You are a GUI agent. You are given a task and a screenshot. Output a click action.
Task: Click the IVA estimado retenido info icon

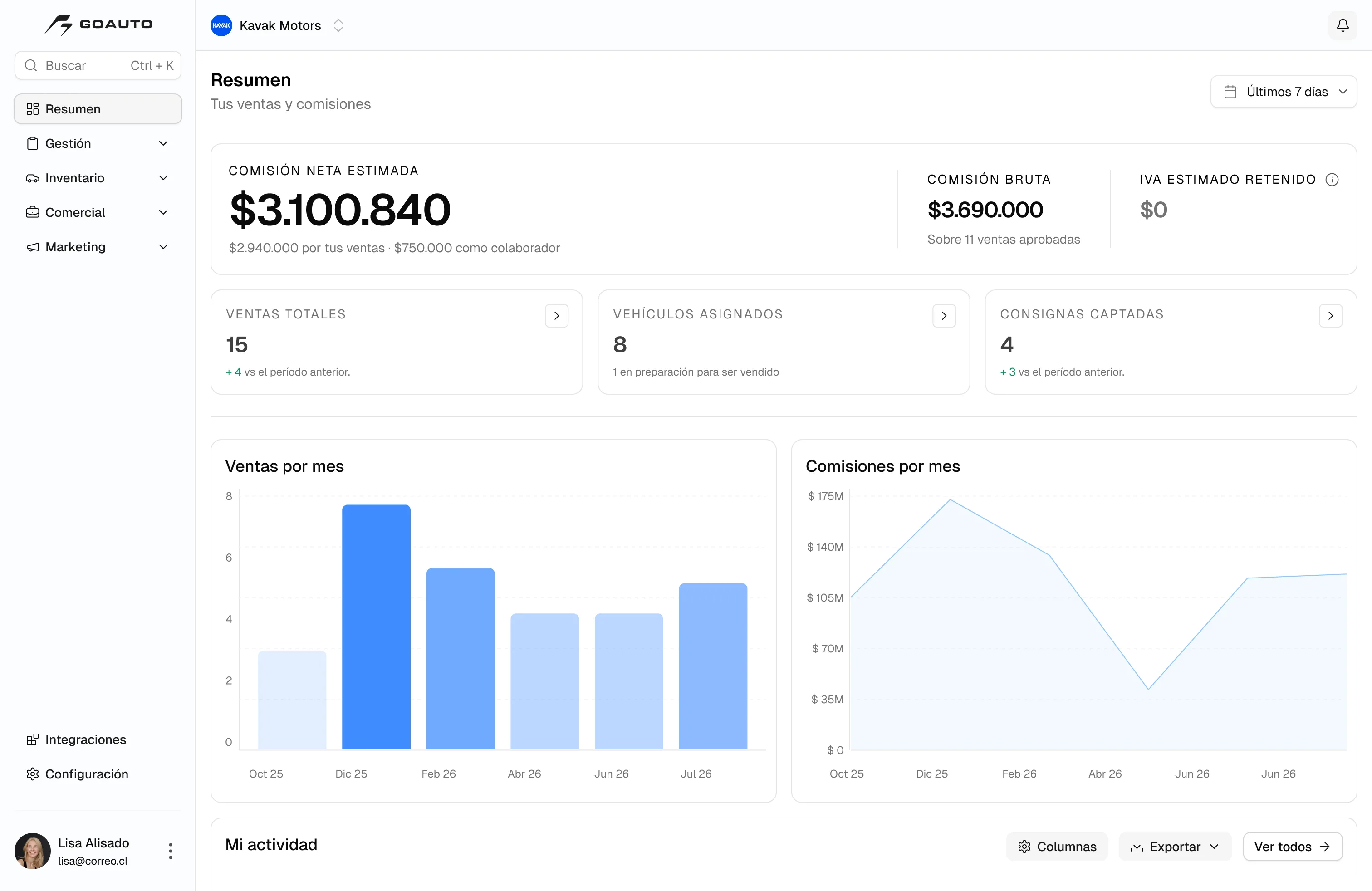(x=1332, y=180)
